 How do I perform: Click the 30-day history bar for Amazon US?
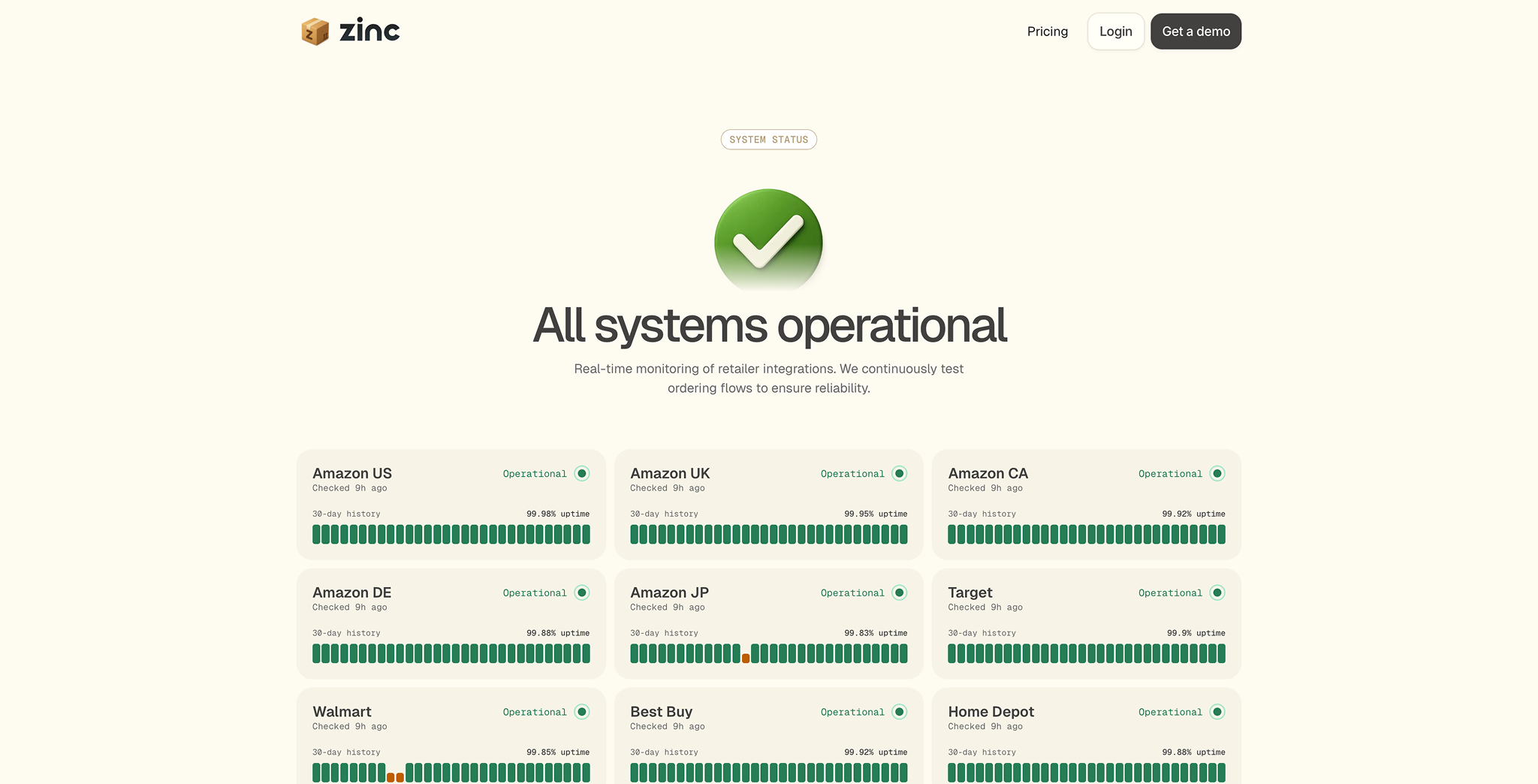451,534
